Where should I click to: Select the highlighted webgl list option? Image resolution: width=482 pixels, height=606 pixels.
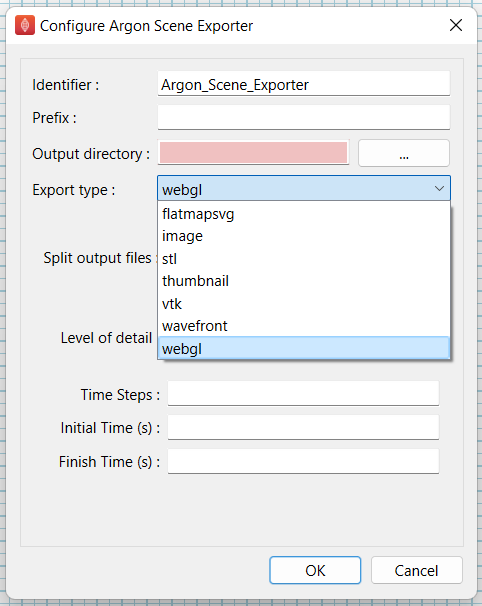click(x=304, y=349)
